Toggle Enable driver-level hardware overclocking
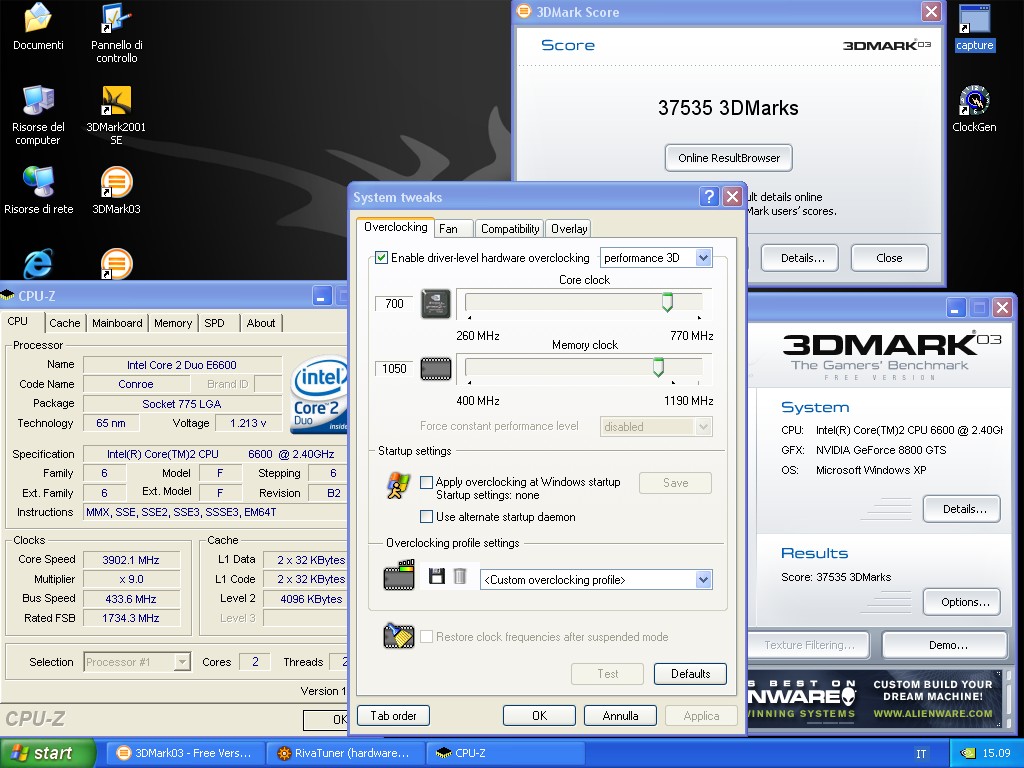The width and height of the screenshot is (1024, 768). click(x=381, y=258)
